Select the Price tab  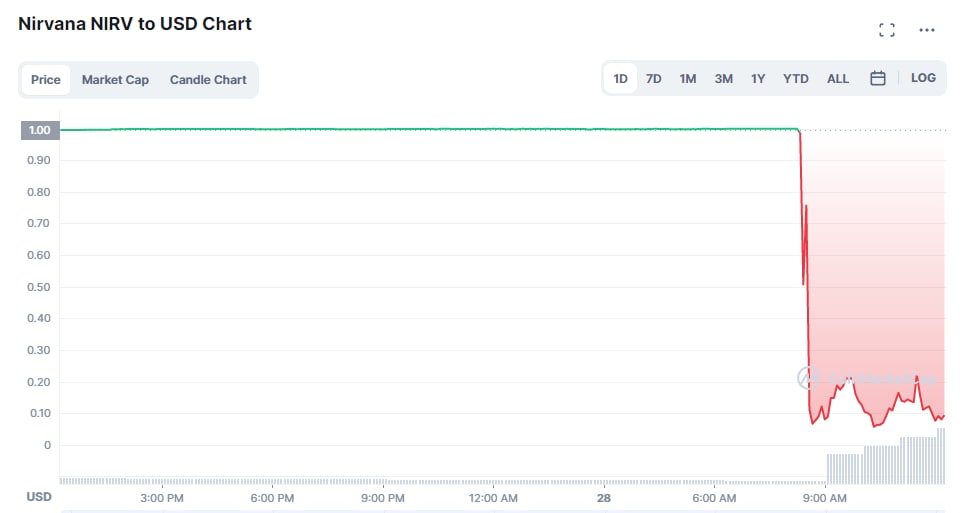[x=46, y=80]
